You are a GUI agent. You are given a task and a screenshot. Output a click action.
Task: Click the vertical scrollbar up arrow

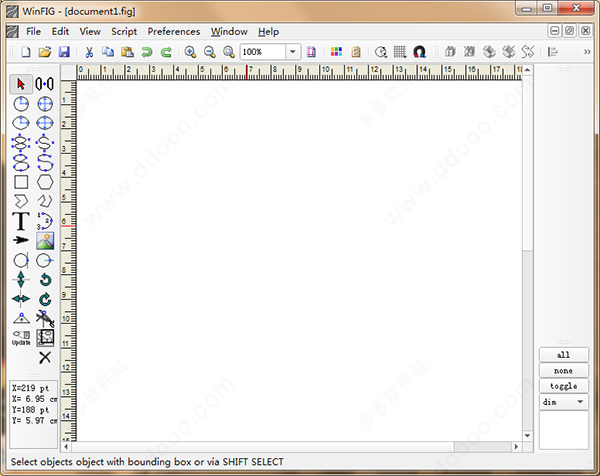pos(527,70)
